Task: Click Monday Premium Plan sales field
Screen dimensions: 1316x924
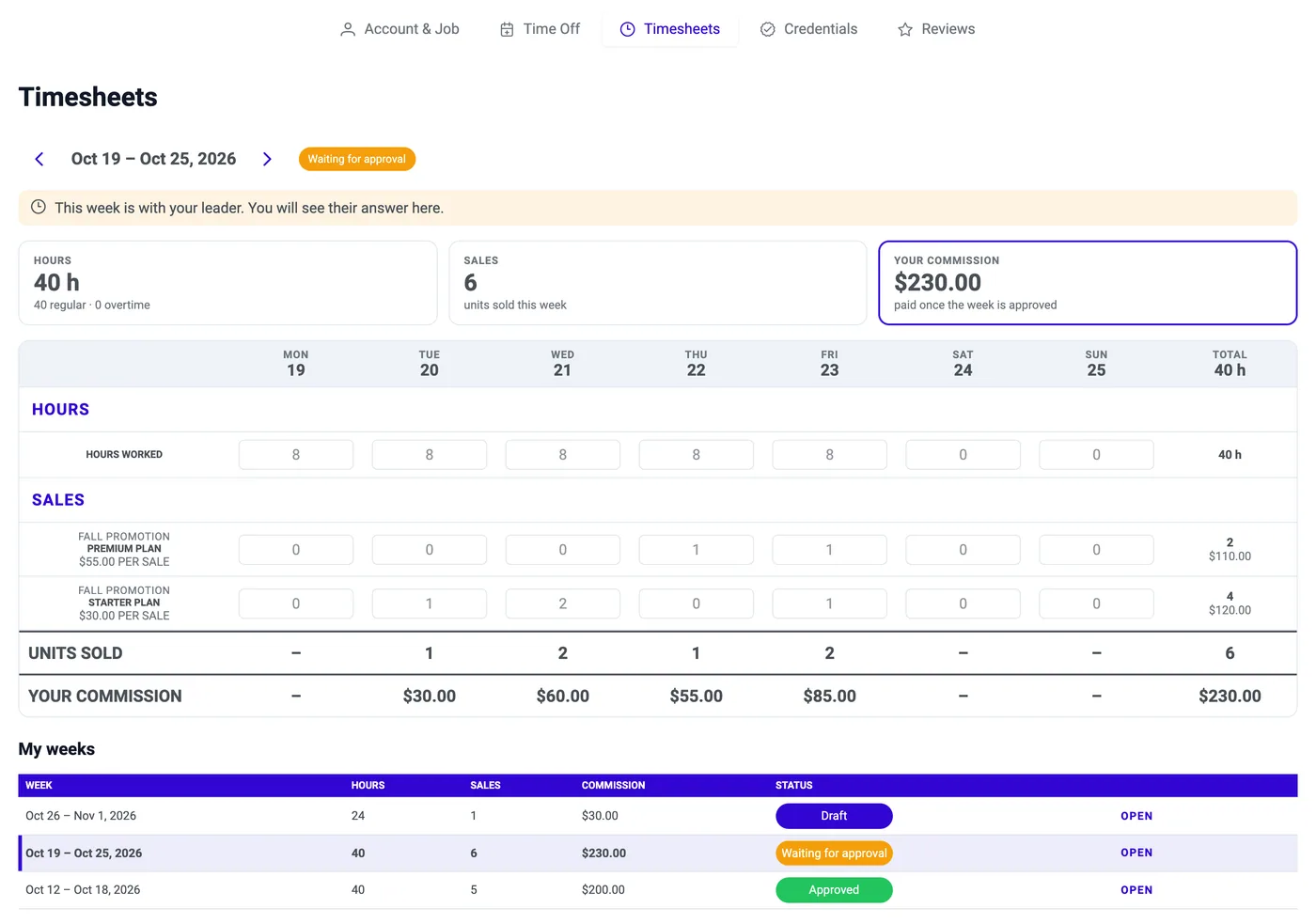Action: coord(296,550)
